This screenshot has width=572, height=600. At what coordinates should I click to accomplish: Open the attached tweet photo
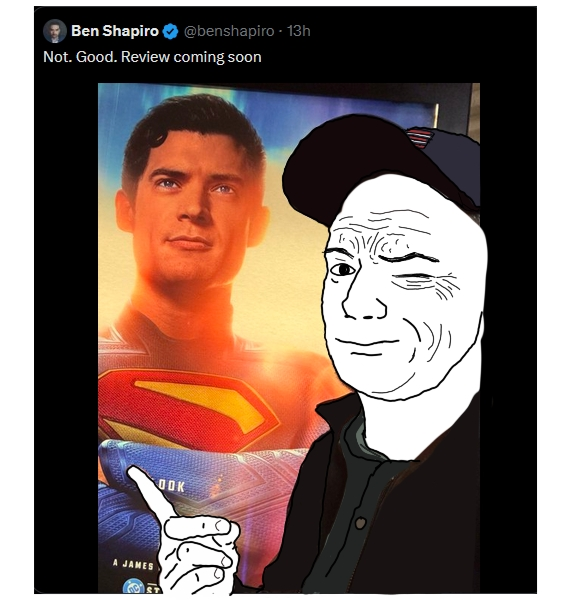[x=289, y=338]
